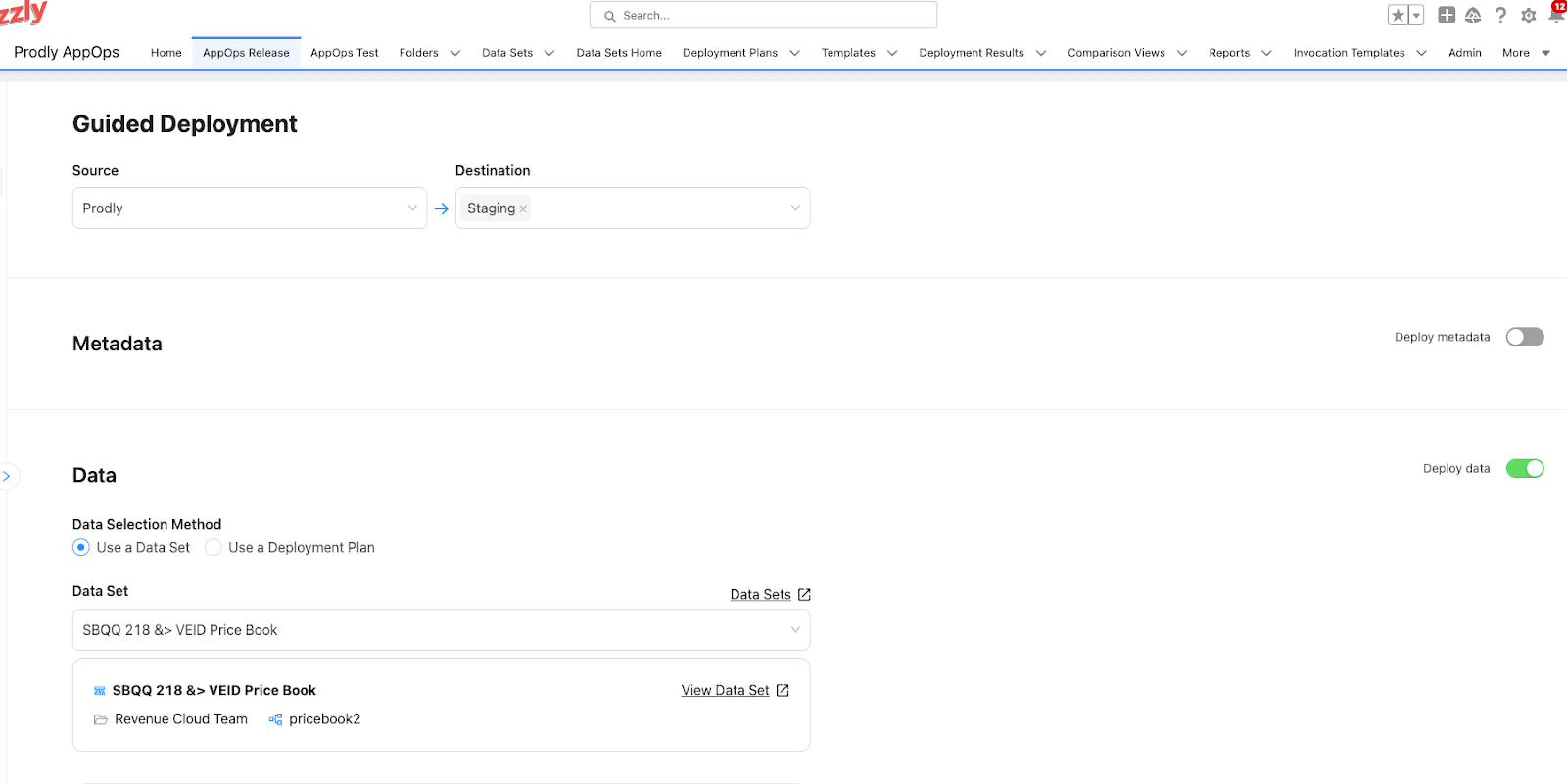Open the Setup gear icon
1567x784 pixels.
tap(1529, 16)
